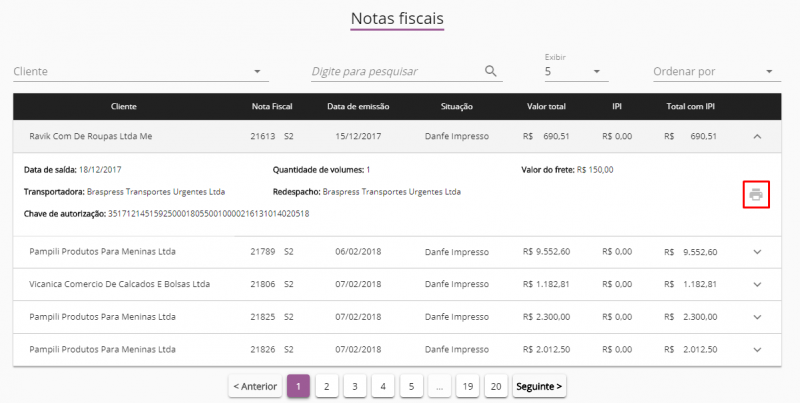
Task: Go to the Seguinte page
Action: [x=539, y=386]
